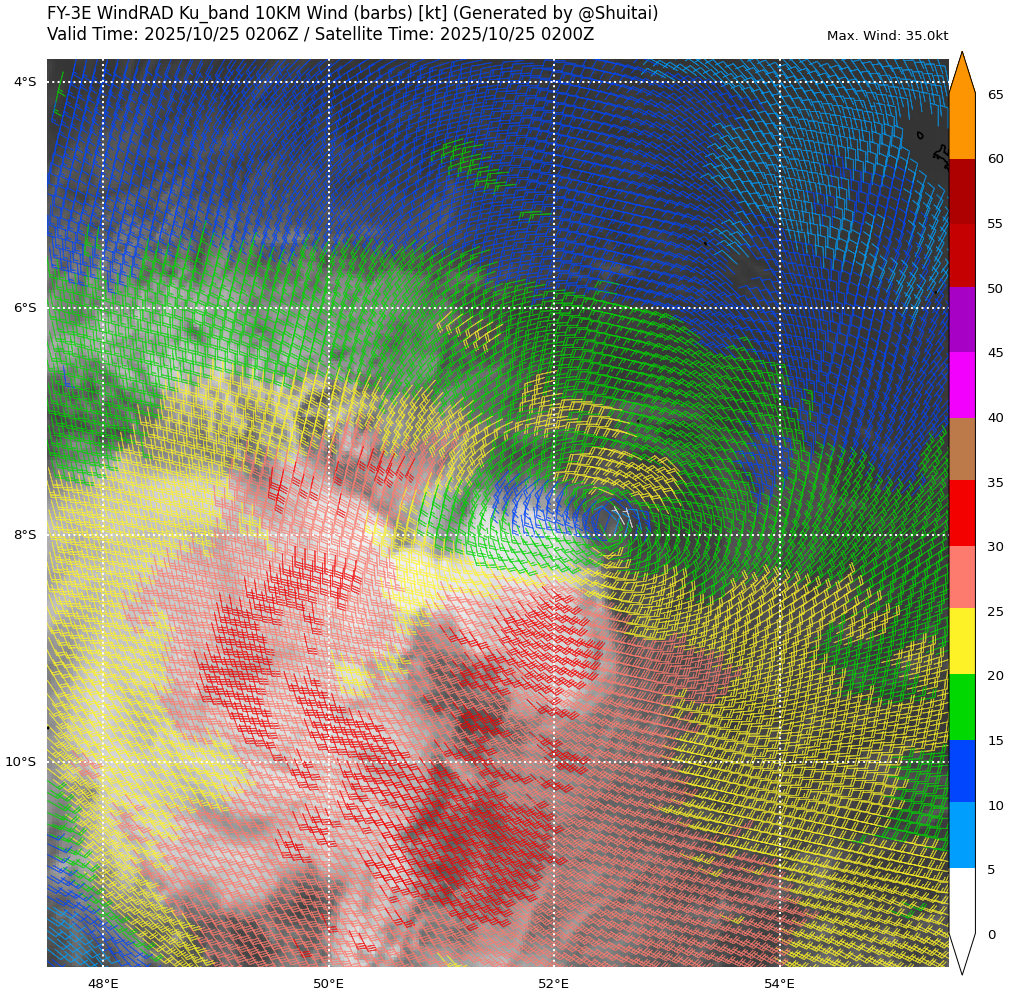Viewport: 1009px width, 995px height.
Task: Click the white 0–5 kt colorbar segment
Action: point(962,900)
